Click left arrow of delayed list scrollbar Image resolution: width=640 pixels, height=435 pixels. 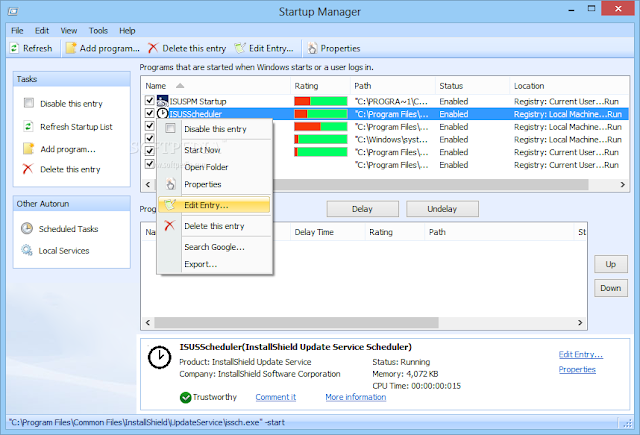click(x=148, y=323)
